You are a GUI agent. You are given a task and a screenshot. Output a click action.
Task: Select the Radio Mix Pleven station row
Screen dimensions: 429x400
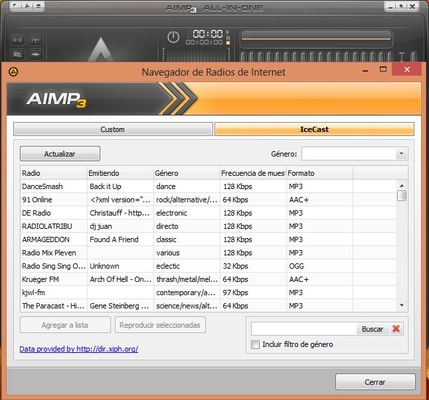tap(208, 253)
